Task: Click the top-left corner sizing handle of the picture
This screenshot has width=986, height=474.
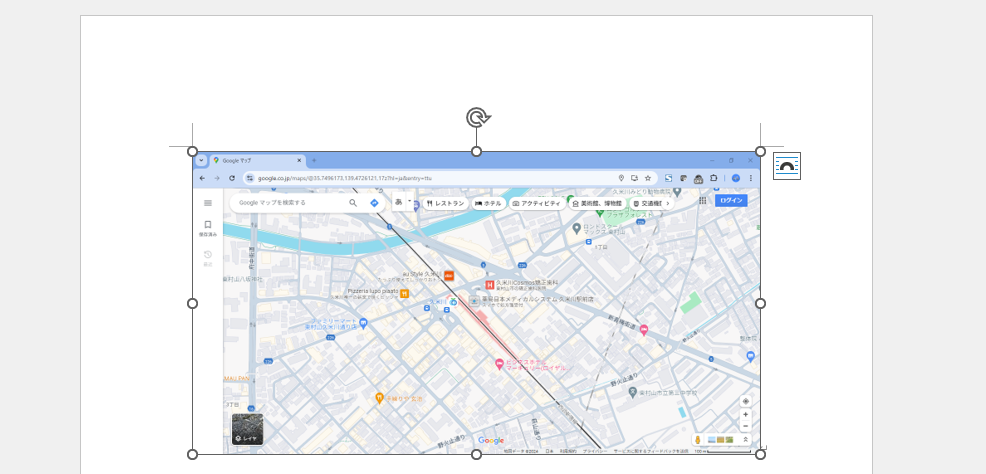Action: (x=192, y=152)
